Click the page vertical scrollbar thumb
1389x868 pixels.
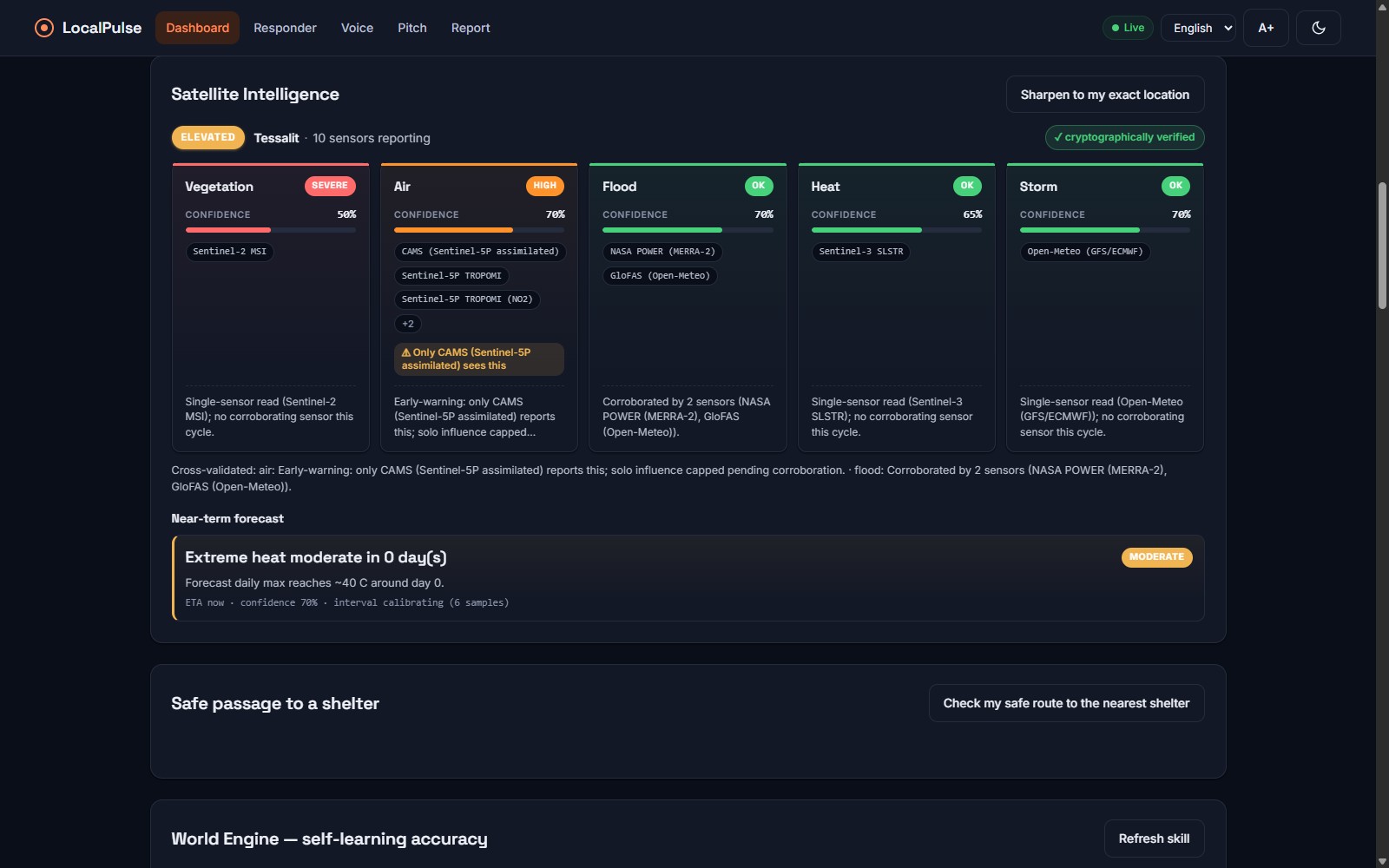click(x=1382, y=246)
